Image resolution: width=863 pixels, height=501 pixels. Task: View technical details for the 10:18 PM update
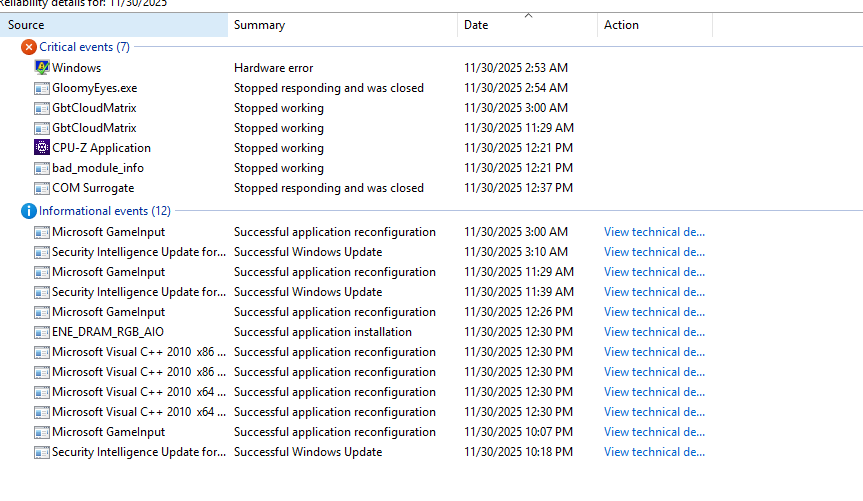654,452
